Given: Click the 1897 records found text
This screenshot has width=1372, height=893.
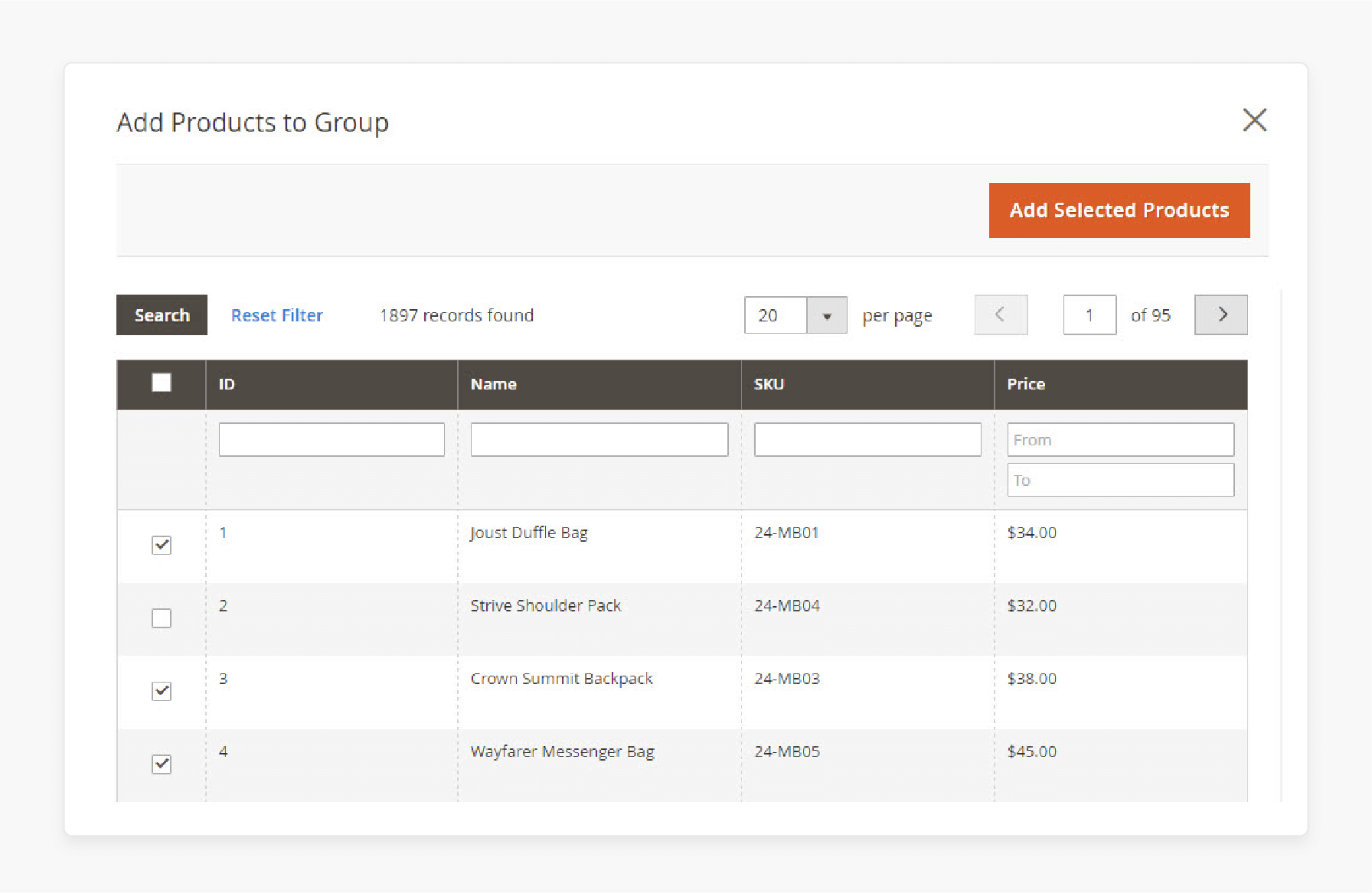Looking at the screenshot, I should (457, 315).
